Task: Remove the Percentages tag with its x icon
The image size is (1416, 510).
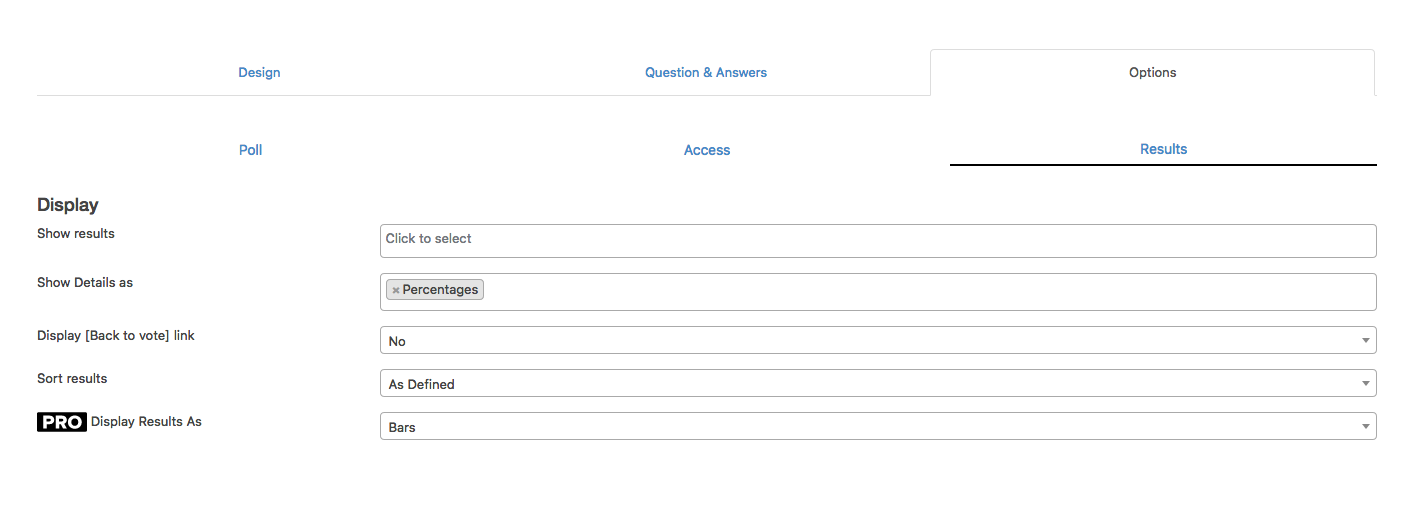Action: (396, 290)
